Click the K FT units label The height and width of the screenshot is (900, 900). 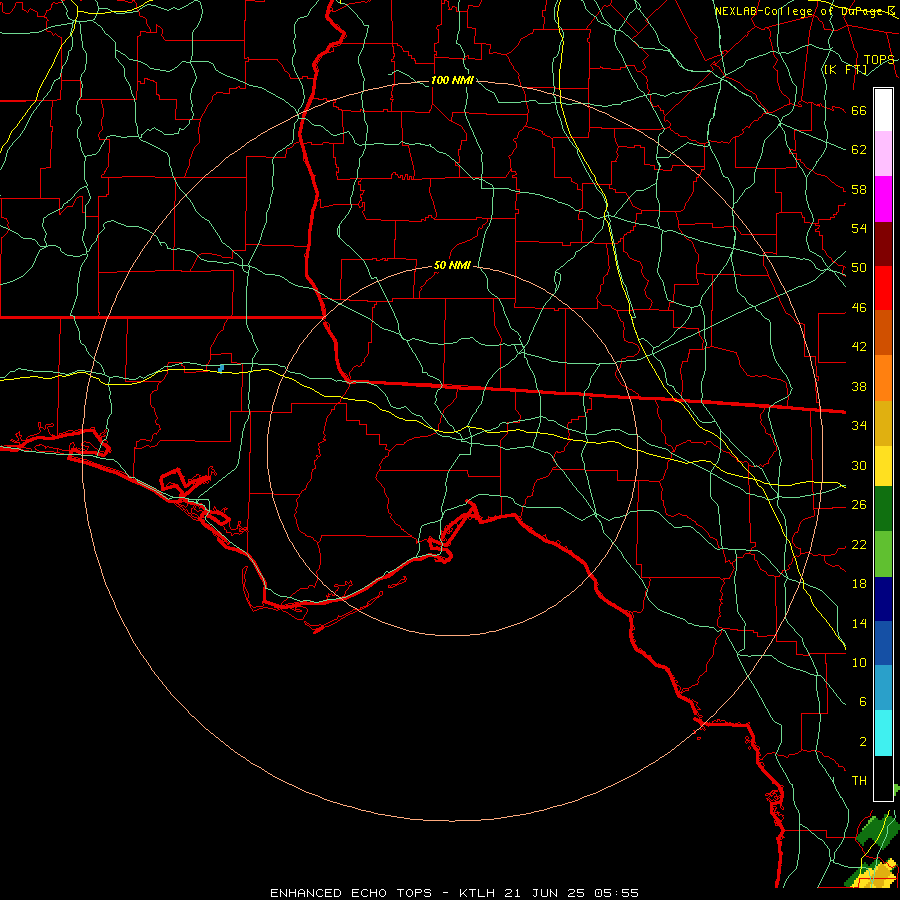845,69
